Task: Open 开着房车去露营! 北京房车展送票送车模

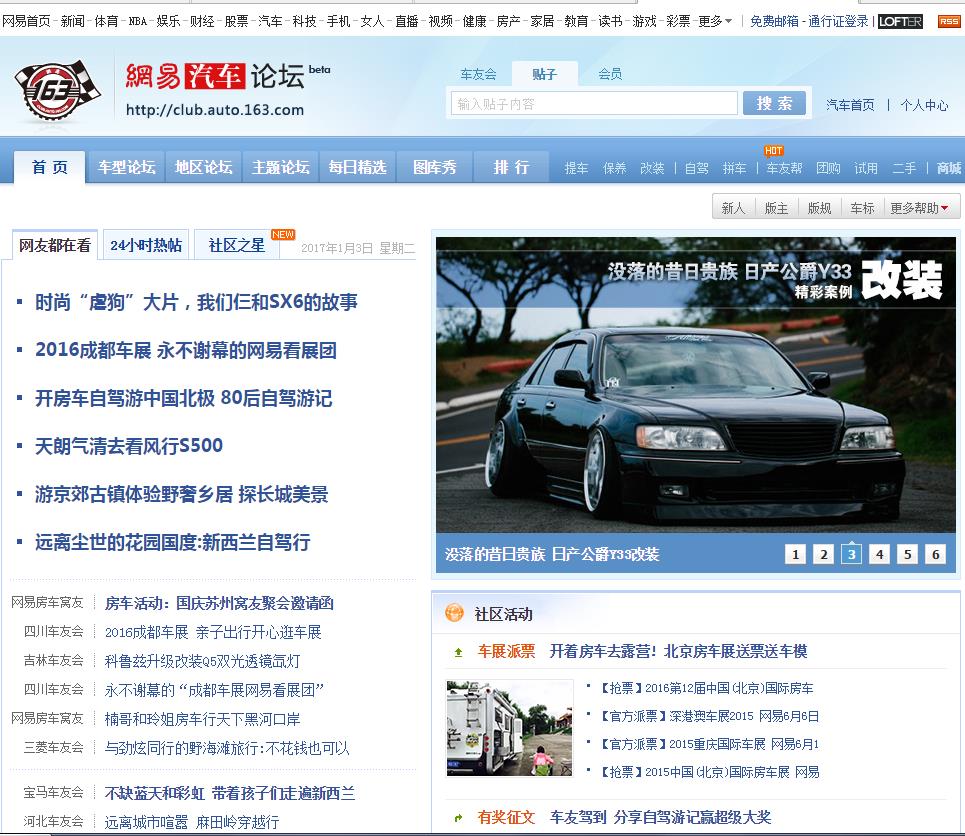Action: (x=678, y=651)
